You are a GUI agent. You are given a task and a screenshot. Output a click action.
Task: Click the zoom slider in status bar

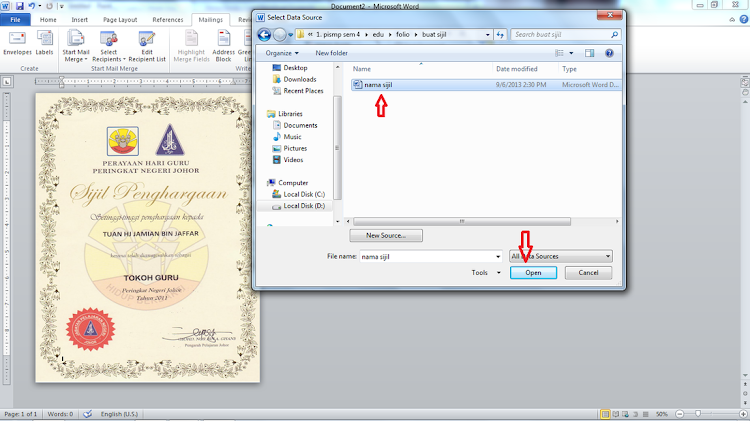[698, 414]
